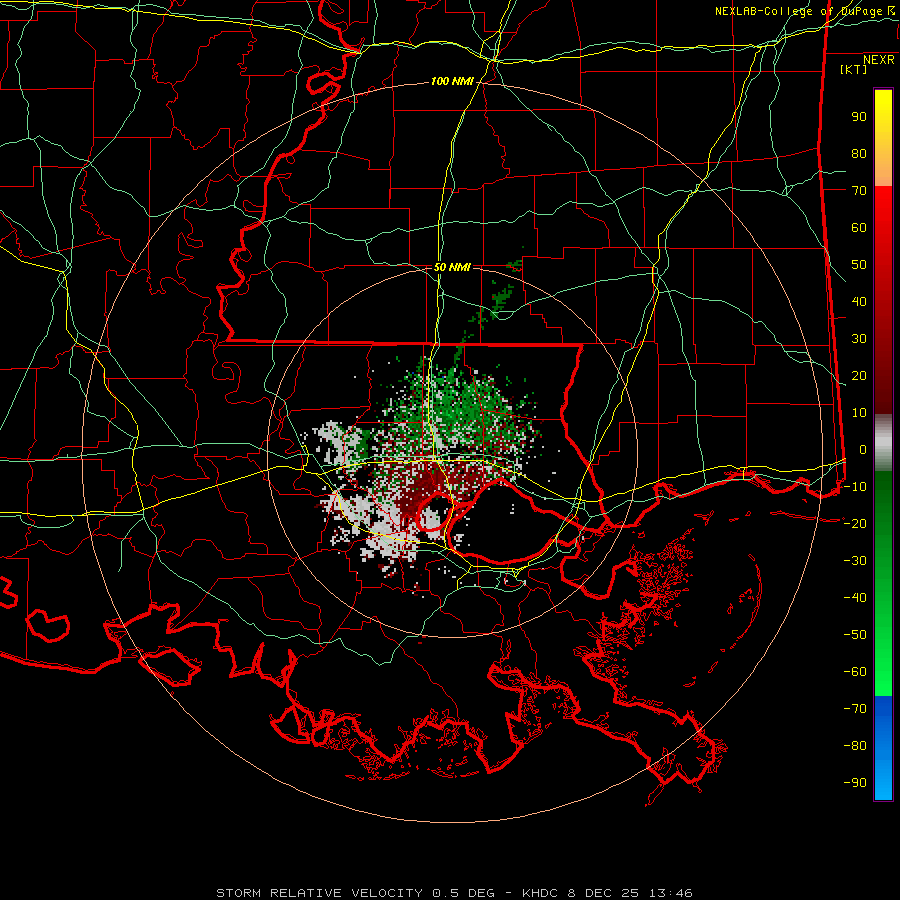Pick the blue segment at the color bar bottom
900x900 pixels.
click(x=883, y=748)
